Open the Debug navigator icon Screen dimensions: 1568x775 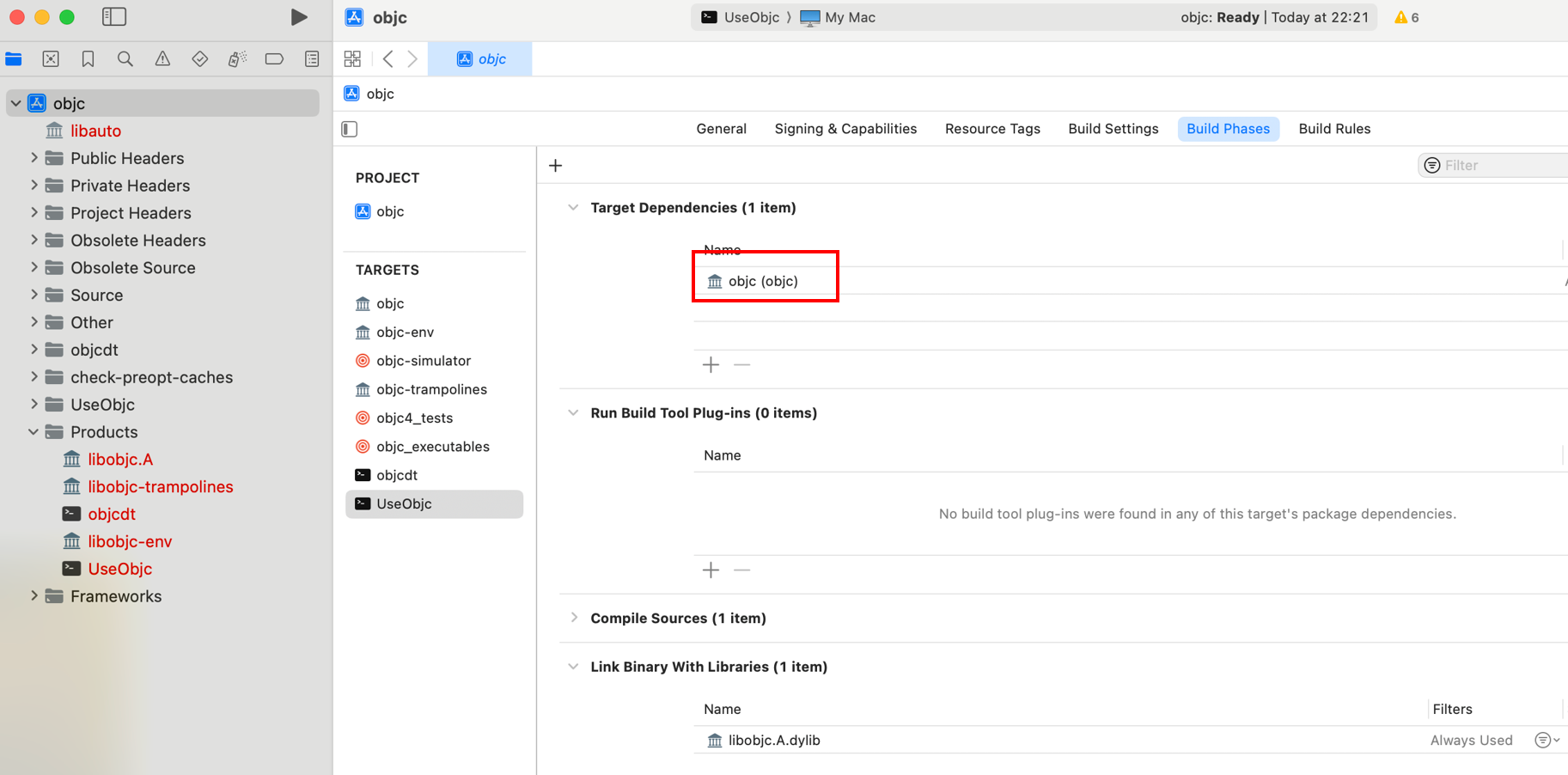click(237, 59)
